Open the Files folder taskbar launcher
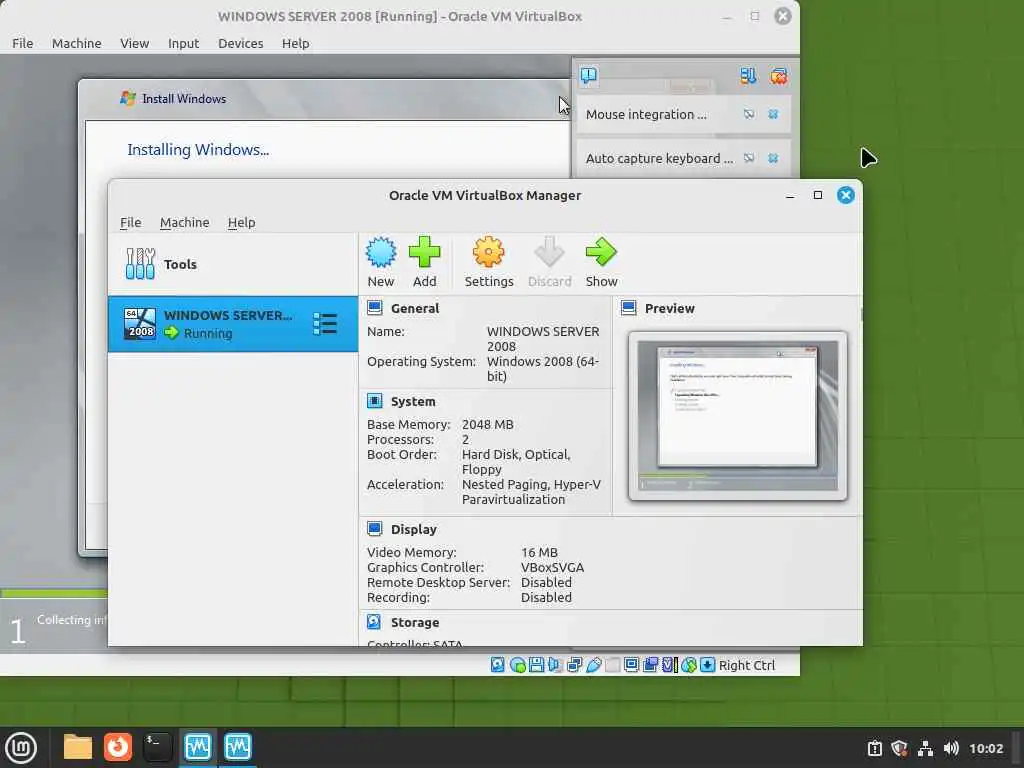1024x768 pixels. click(x=78, y=747)
